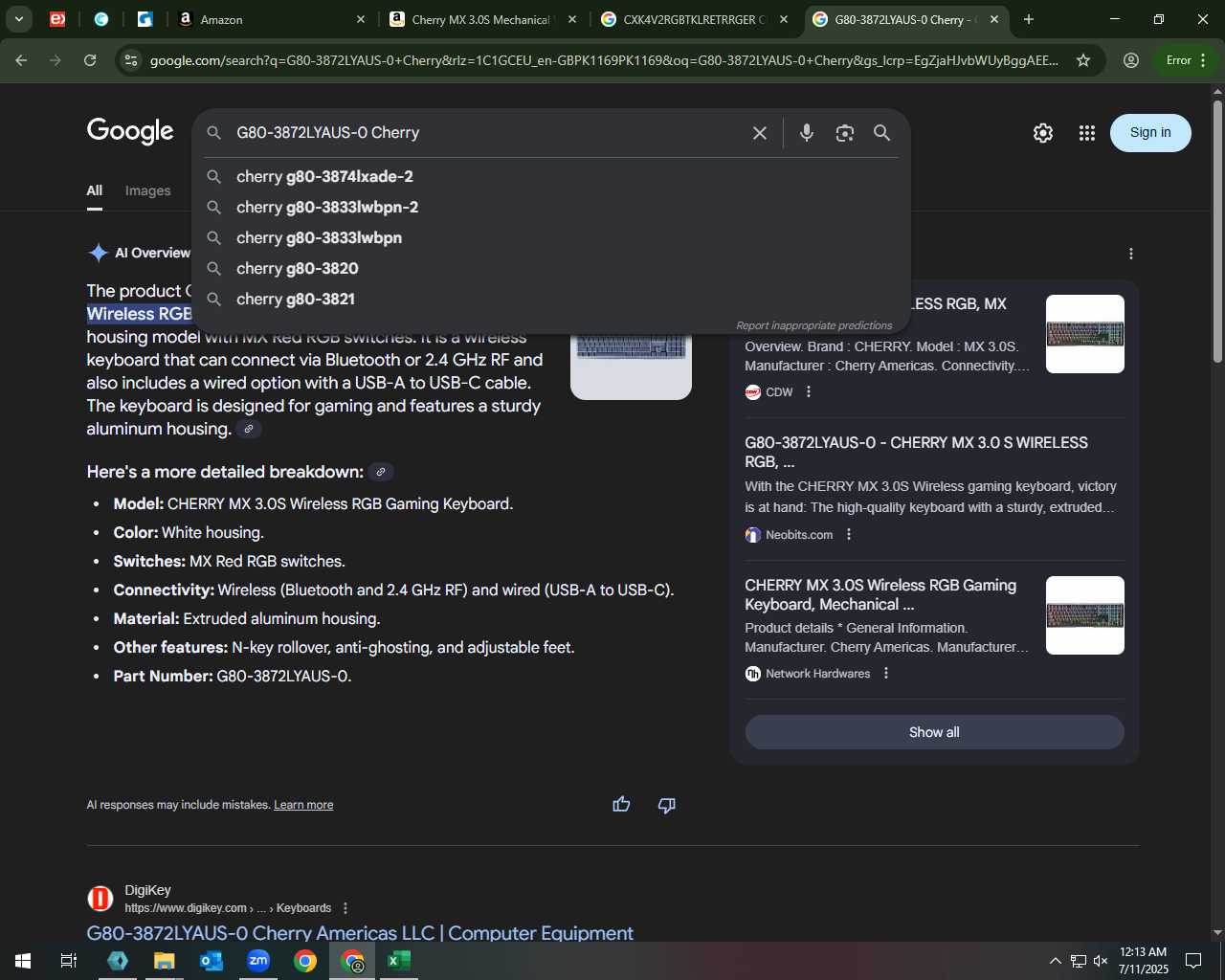
Task: Open Google quick settings gear
Action: click(x=1043, y=133)
